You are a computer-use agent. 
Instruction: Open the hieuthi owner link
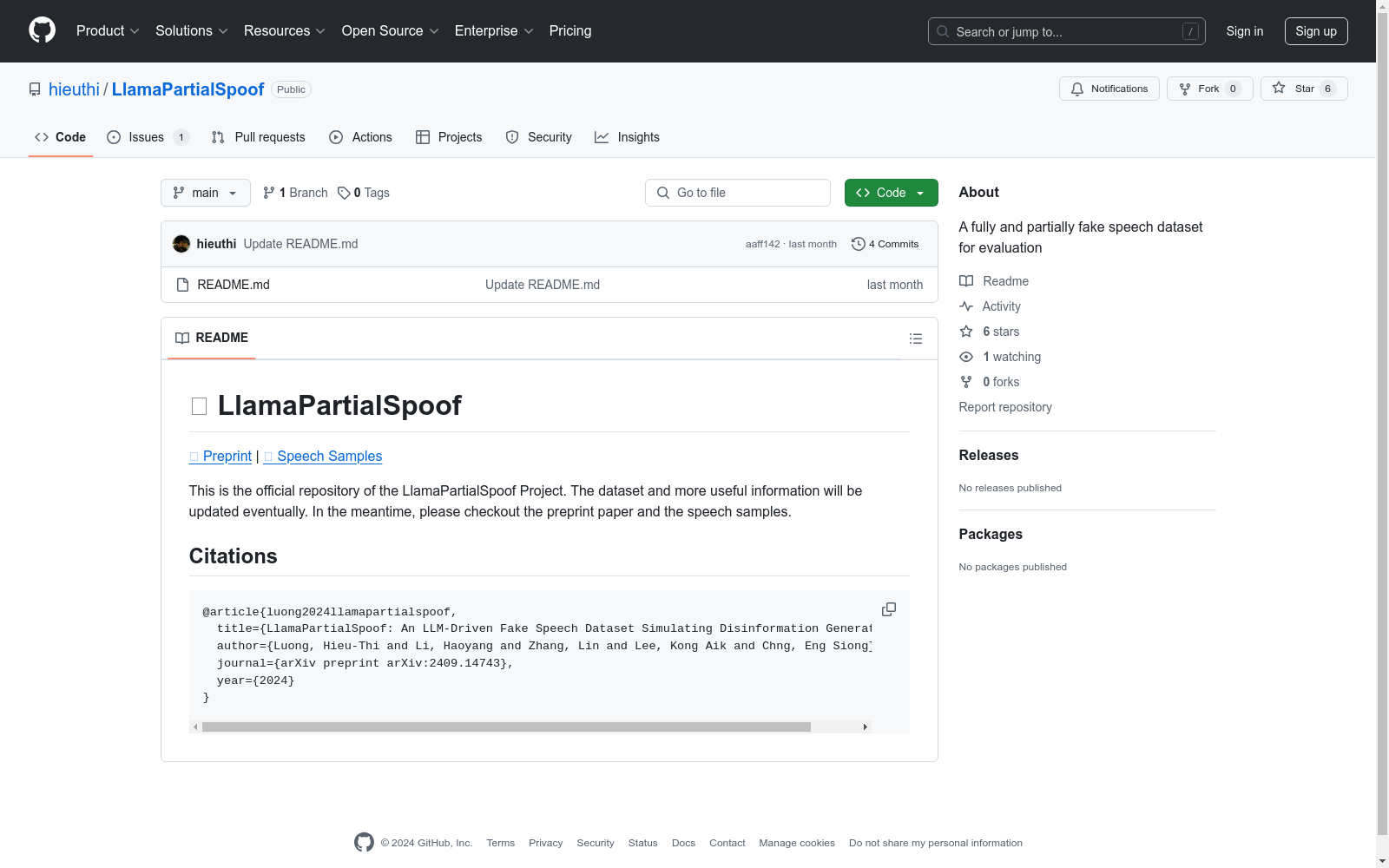click(x=74, y=89)
